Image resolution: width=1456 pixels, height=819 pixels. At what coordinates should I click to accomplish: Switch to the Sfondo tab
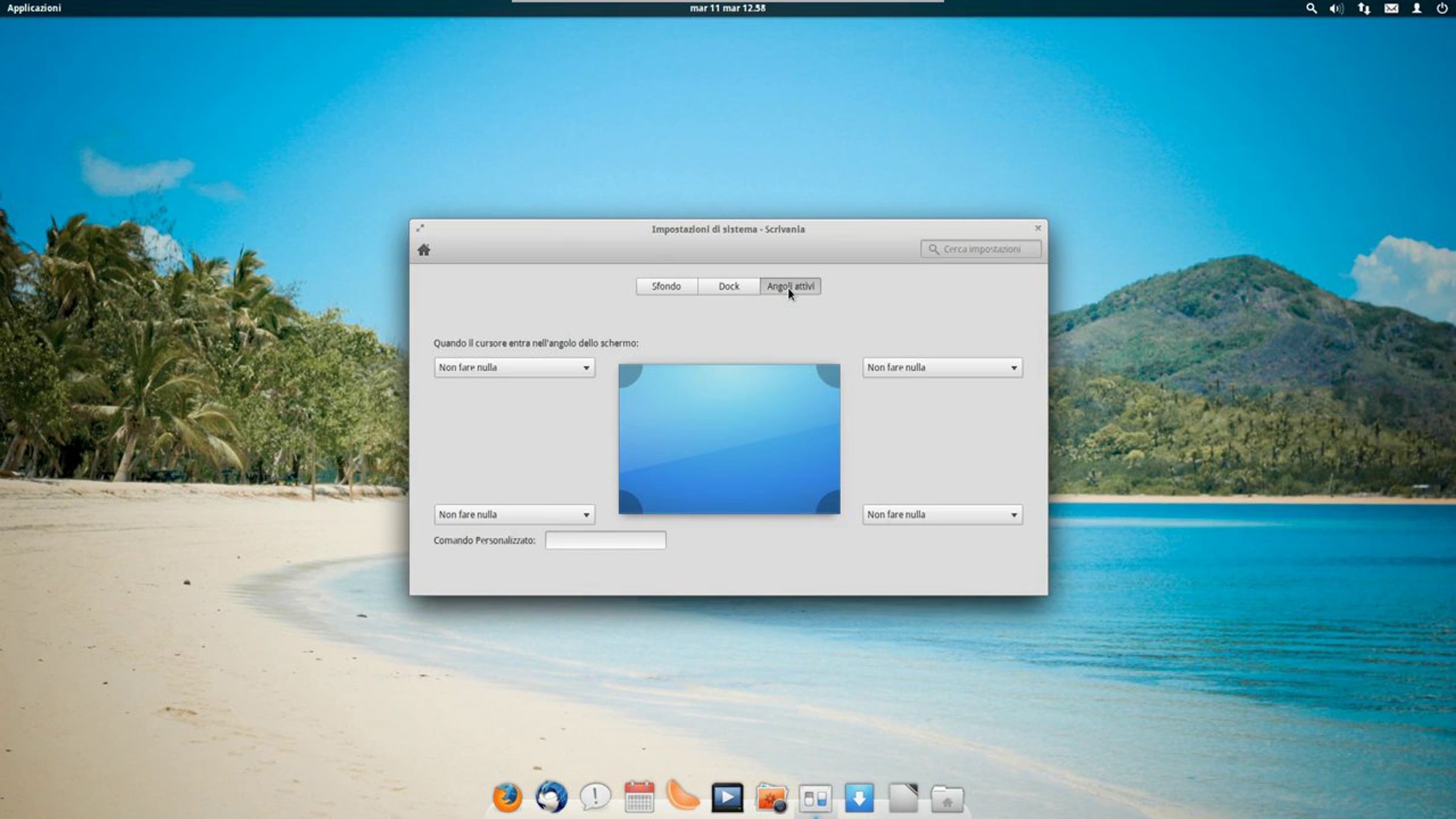pyautogui.click(x=666, y=286)
